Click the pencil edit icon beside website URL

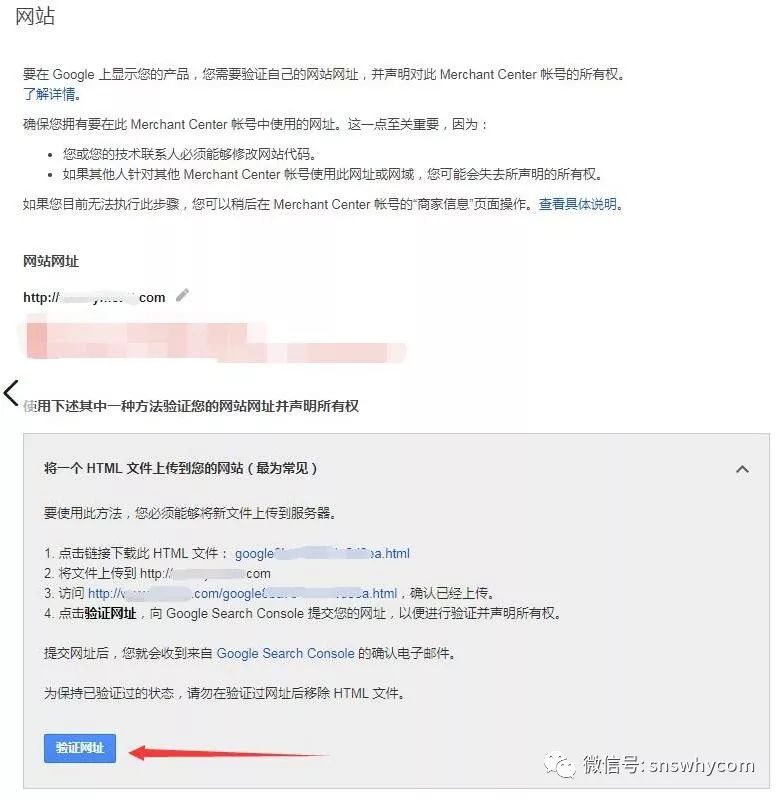[182, 295]
